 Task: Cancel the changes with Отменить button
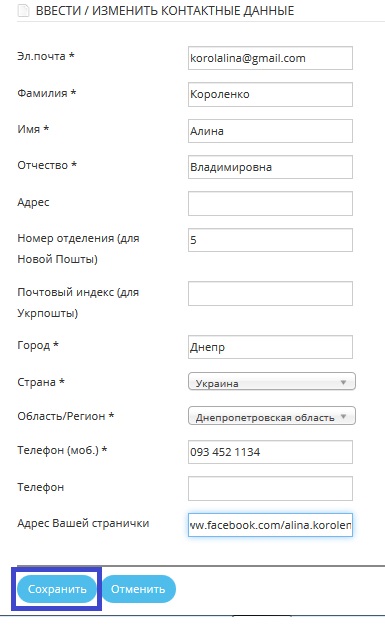[x=138, y=589]
